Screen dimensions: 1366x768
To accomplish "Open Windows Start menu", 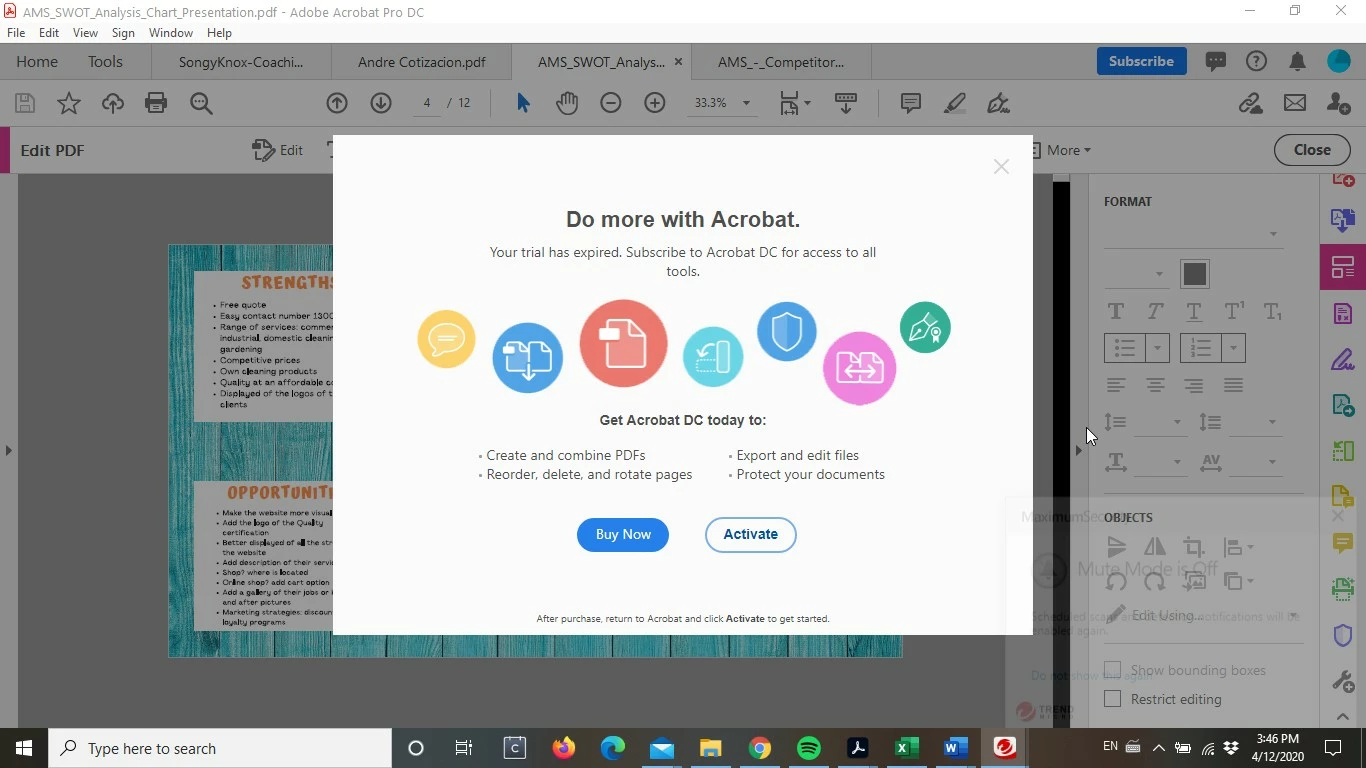I will coord(24,748).
